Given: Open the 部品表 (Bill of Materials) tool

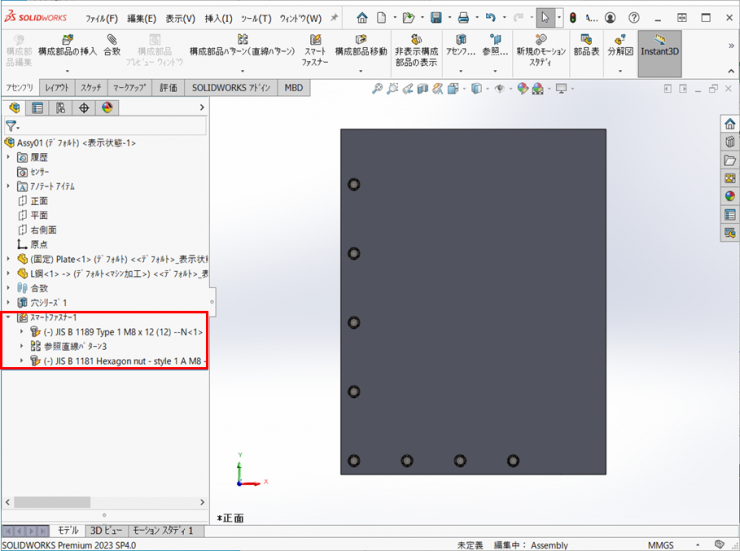Looking at the screenshot, I should (x=586, y=46).
